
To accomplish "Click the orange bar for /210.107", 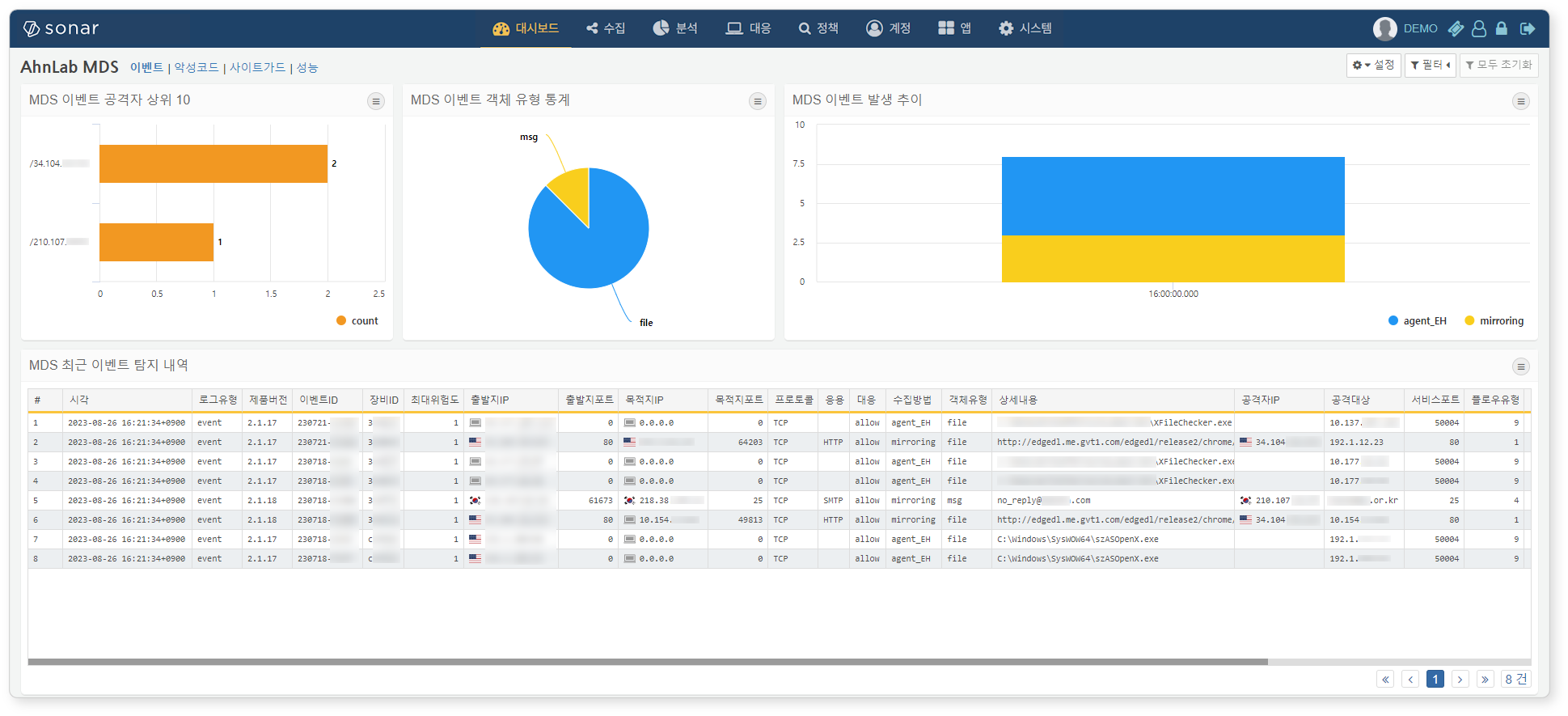I will click(156, 242).
